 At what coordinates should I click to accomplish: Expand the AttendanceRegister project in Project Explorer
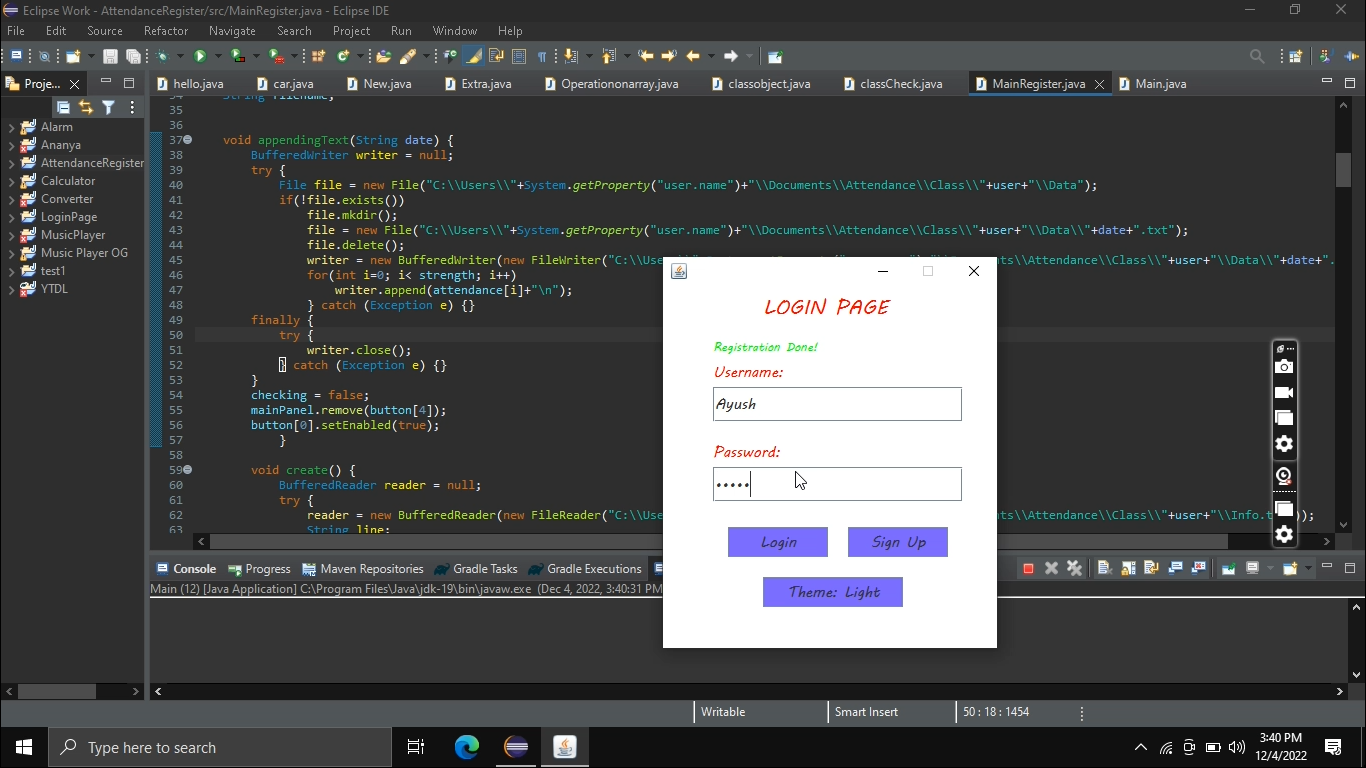[x=11, y=162]
